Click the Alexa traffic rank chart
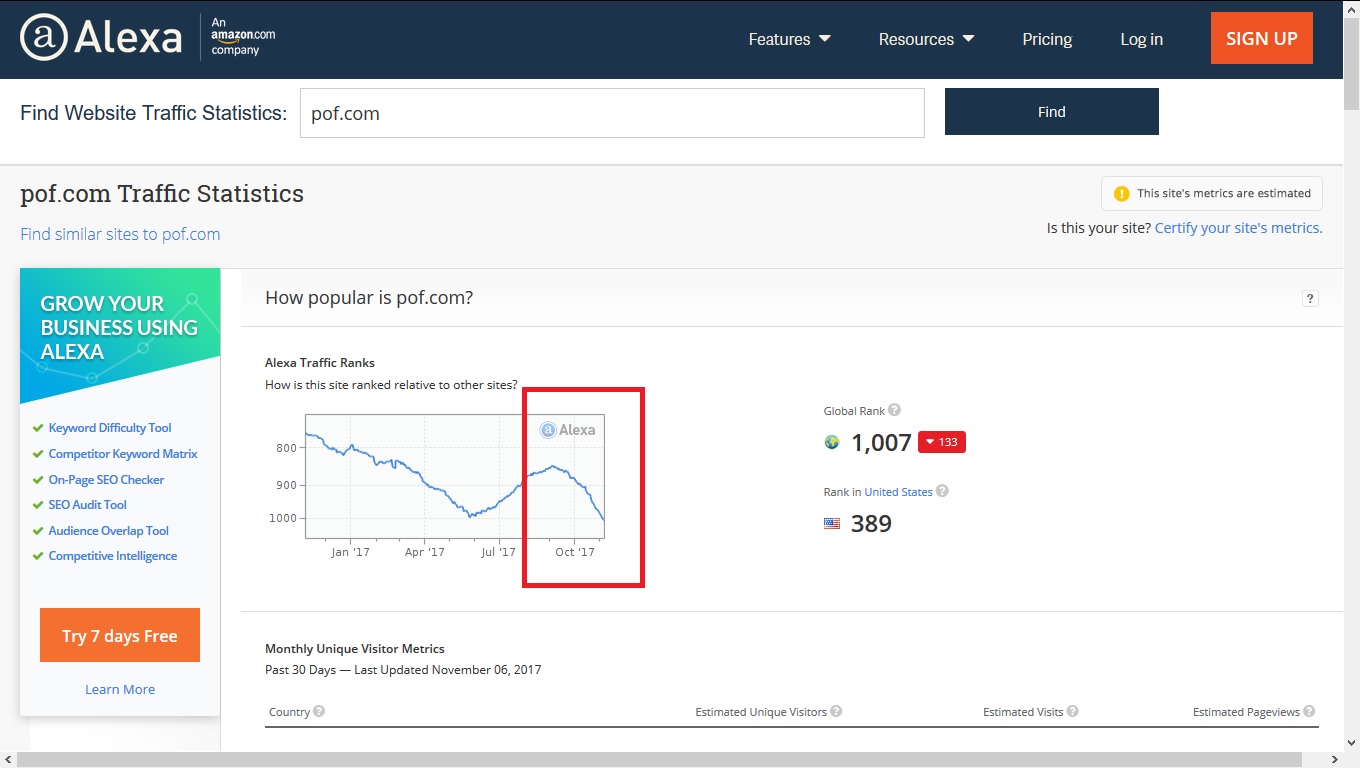The image size is (1360, 768). tap(455, 477)
